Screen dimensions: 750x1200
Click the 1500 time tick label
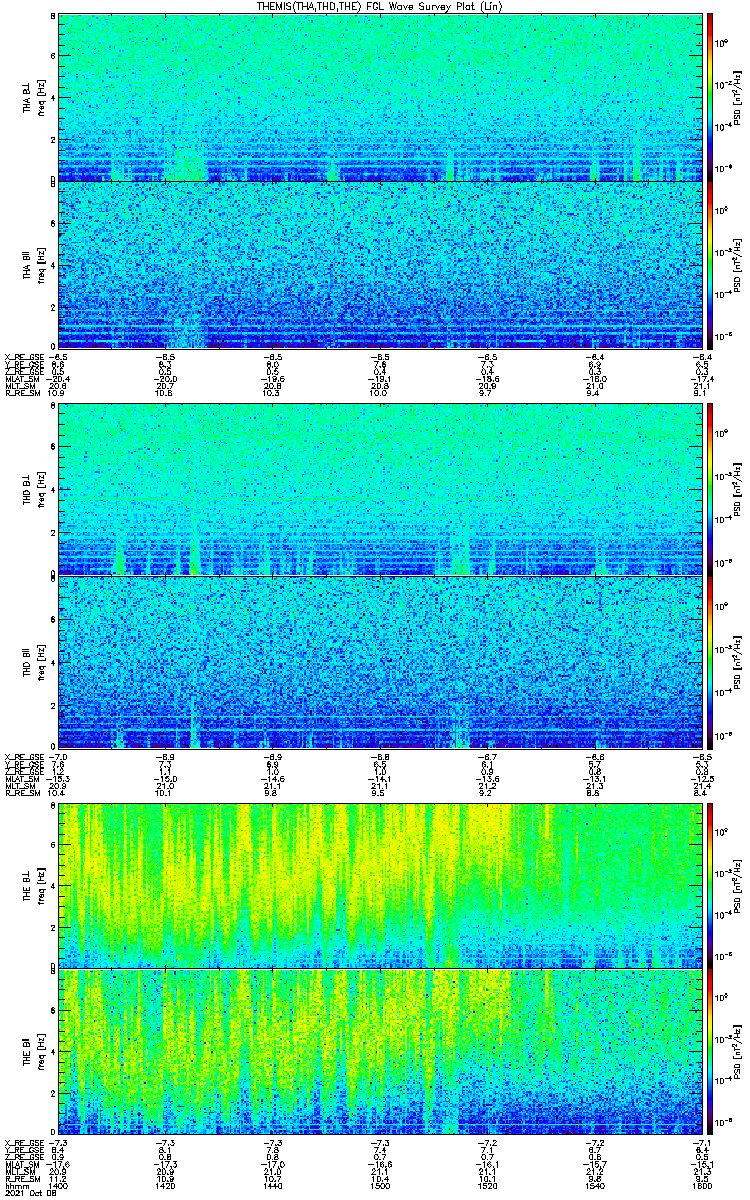point(380,1184)
